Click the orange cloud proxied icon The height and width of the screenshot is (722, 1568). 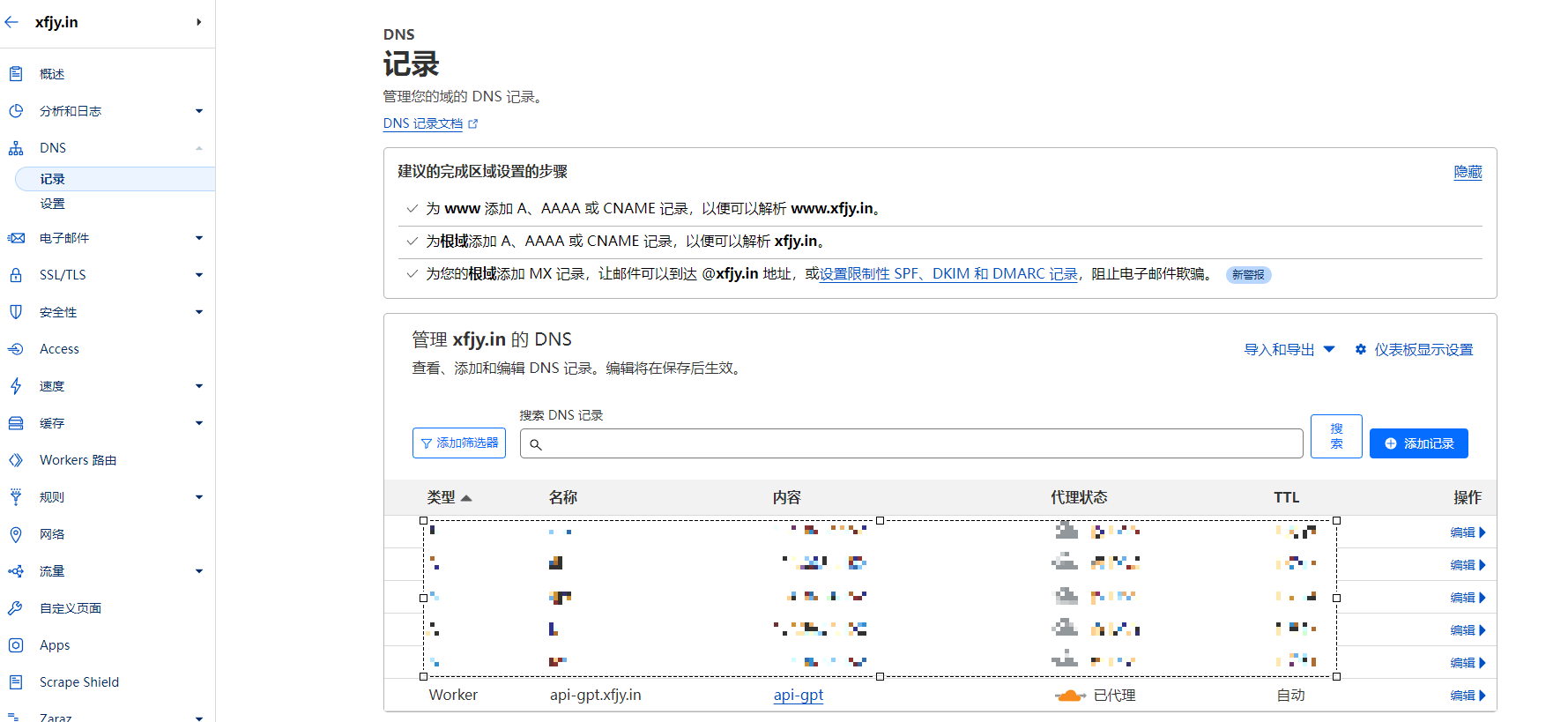[1070, 696]
